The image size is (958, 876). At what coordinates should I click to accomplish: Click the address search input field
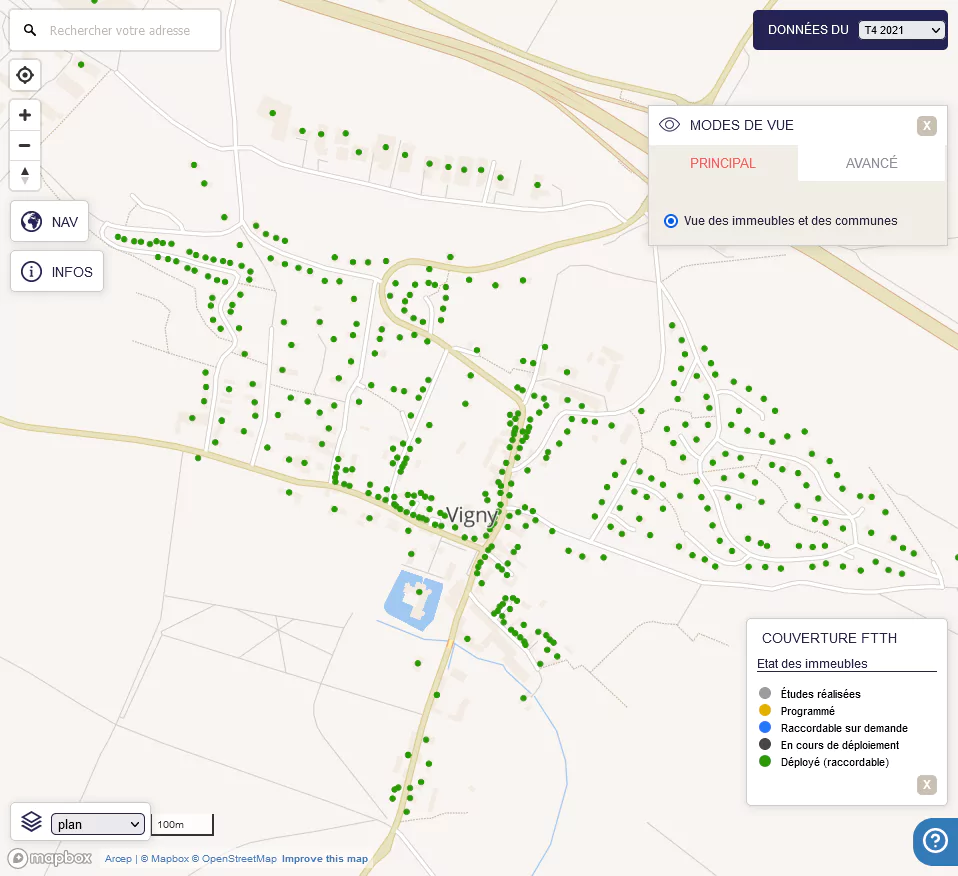[128, 31]
